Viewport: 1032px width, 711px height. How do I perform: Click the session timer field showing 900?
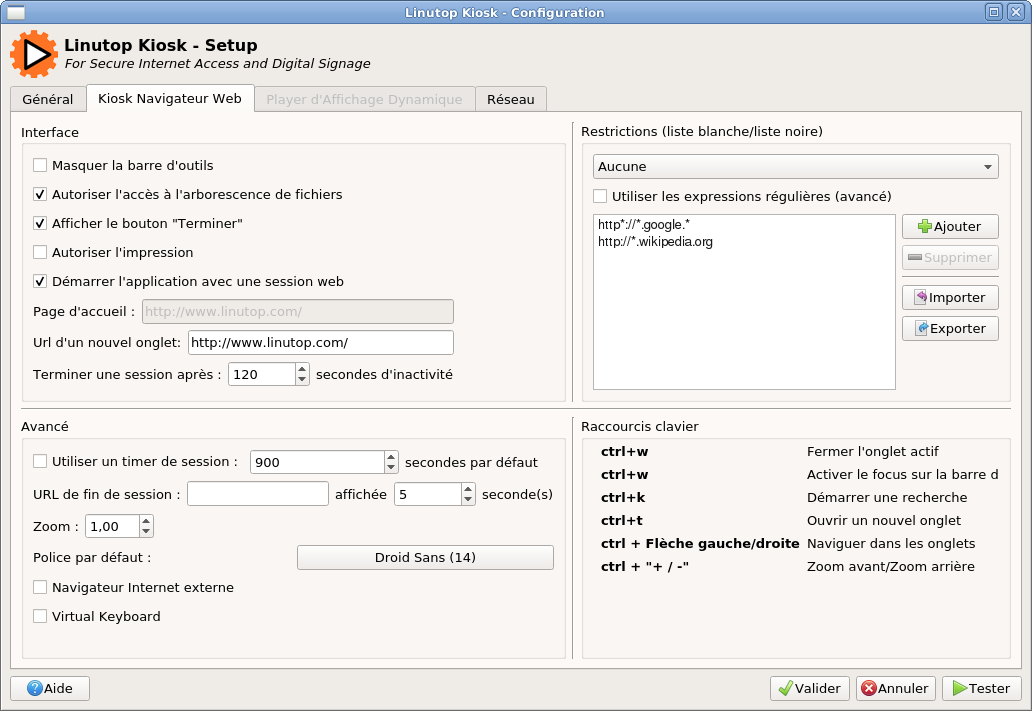[317, 462]
